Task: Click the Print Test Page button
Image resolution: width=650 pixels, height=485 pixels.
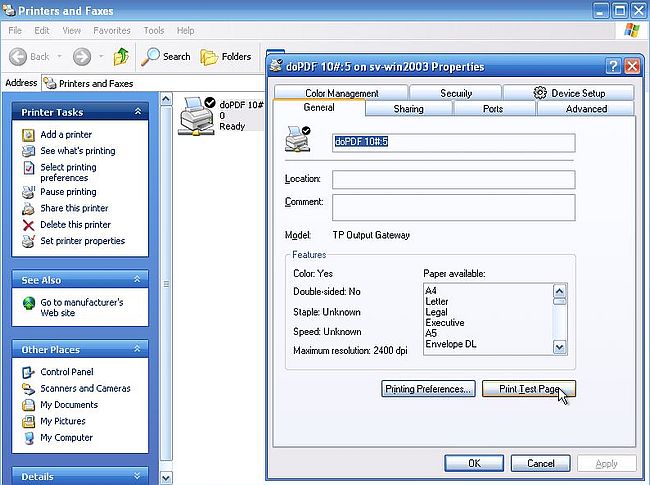Action: 529,389
